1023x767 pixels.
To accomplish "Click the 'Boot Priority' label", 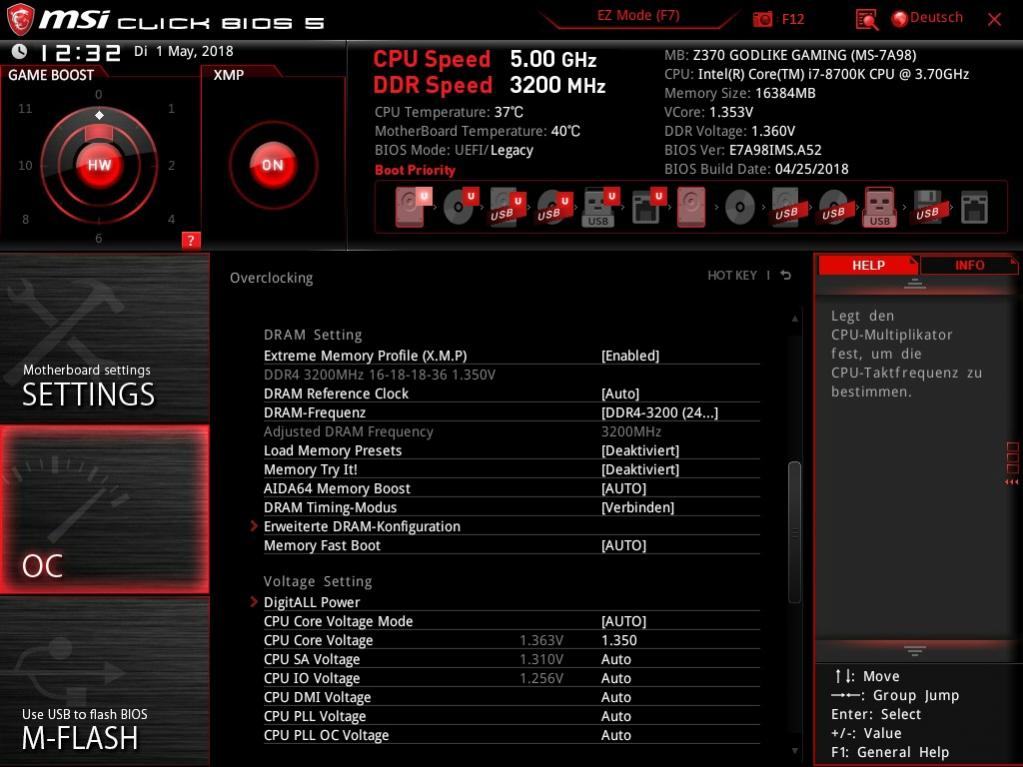I will click(415, 170).
